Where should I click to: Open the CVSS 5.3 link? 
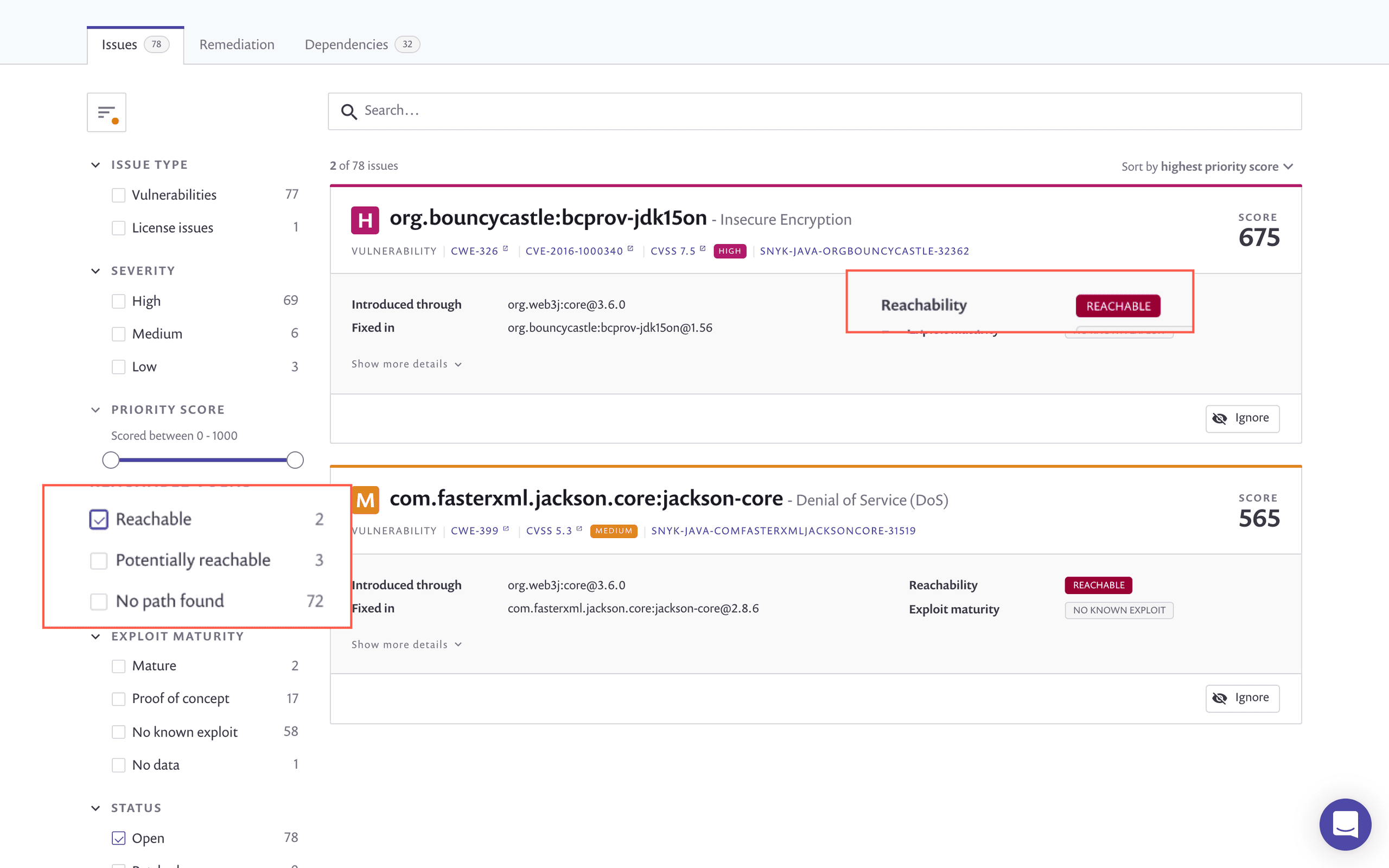[x=549, y=531]
